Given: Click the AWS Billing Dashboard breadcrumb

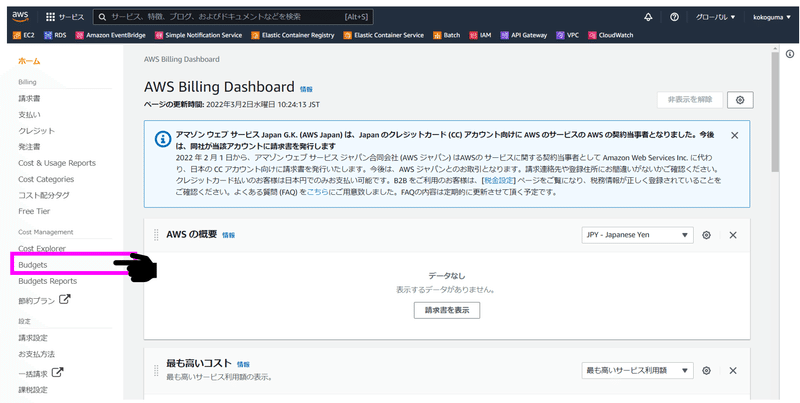Looking at the screenshot, I should 182,59.
